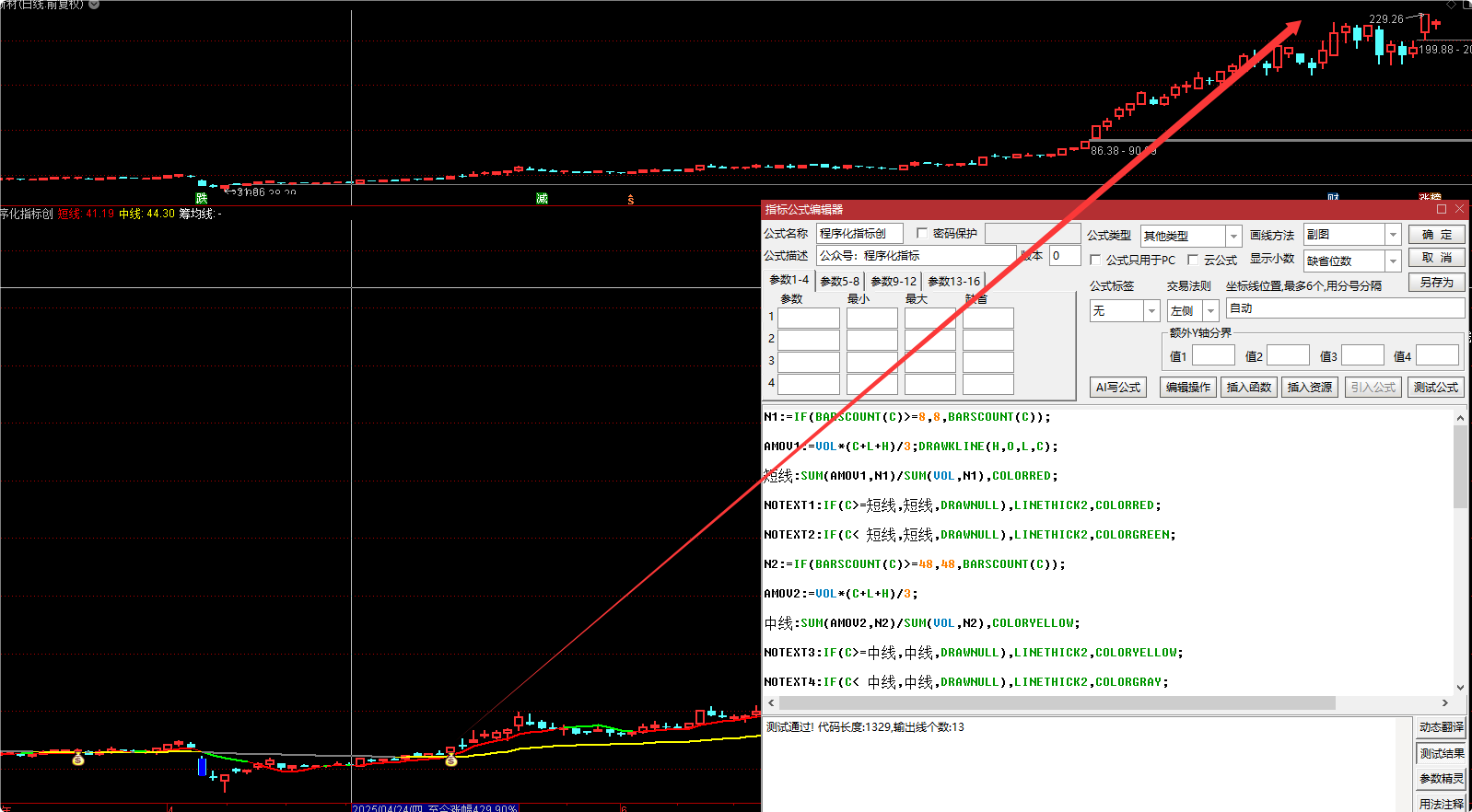Click the green 减 marker on chart
Viewport: 1472px width, 812px height.
542,198
